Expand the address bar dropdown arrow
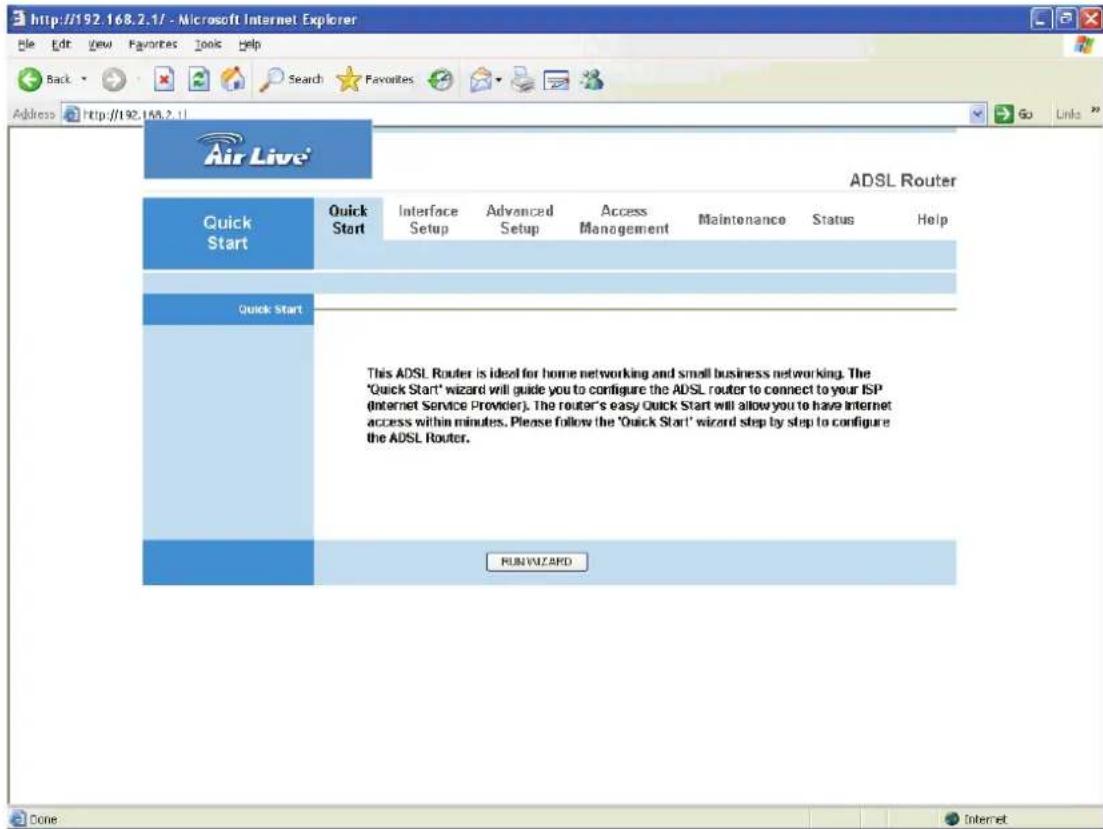The height and width of the screenshot is (829, 1103). (978, 114)
